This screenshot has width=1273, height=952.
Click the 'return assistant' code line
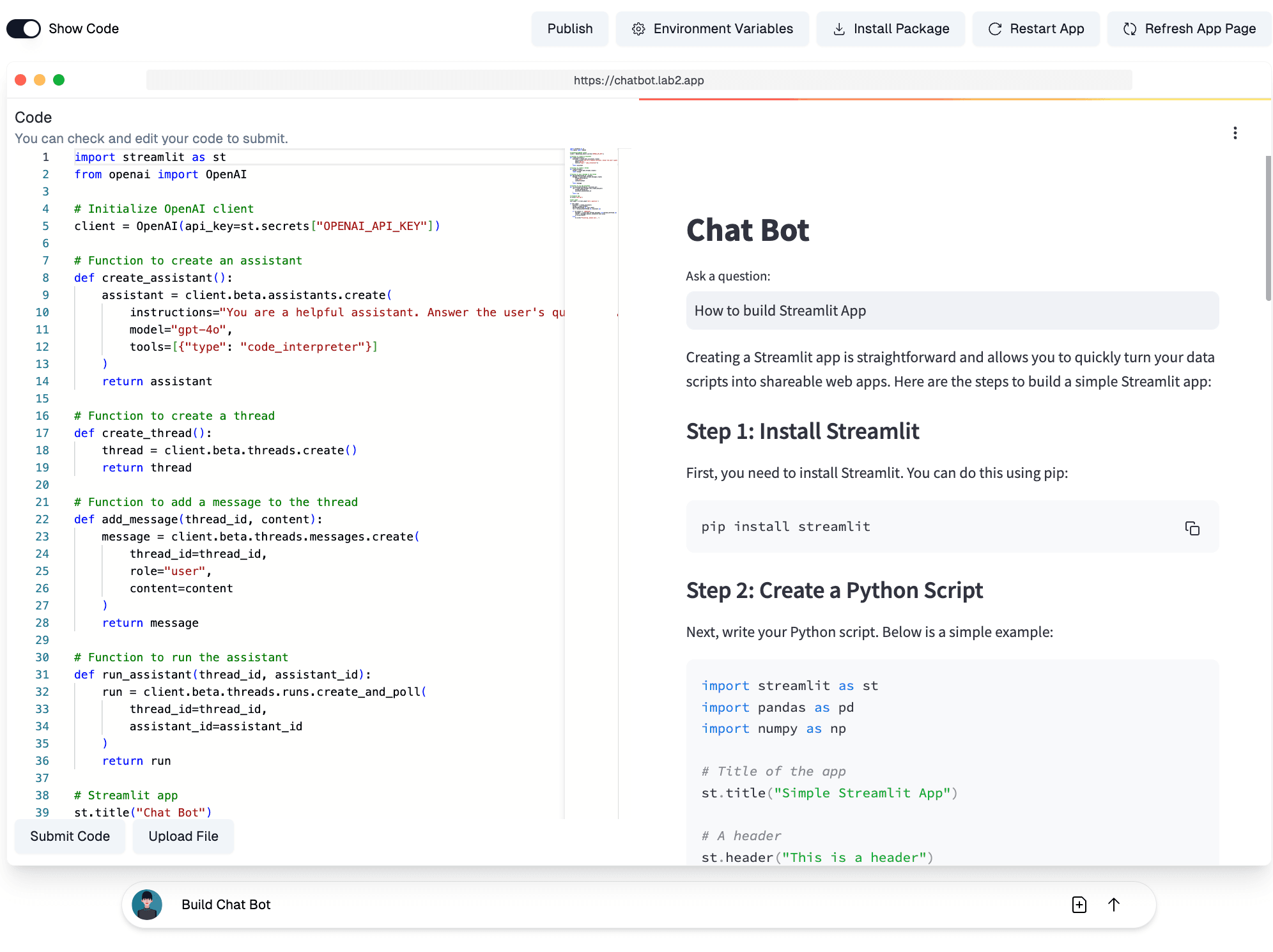pyautogui.click(x=157, y=381)
